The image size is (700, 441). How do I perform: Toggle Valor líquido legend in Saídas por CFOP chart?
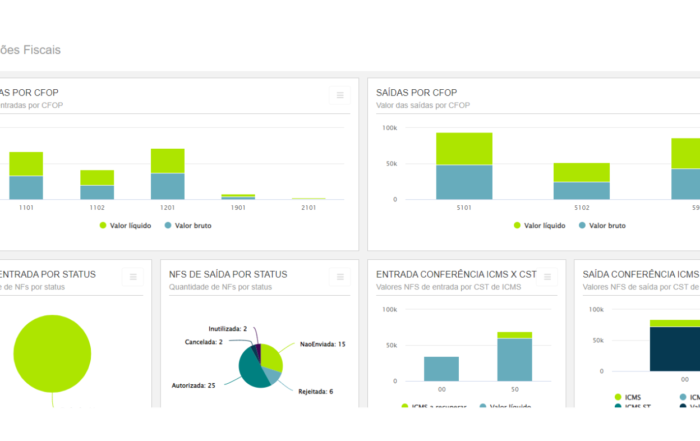540,225
